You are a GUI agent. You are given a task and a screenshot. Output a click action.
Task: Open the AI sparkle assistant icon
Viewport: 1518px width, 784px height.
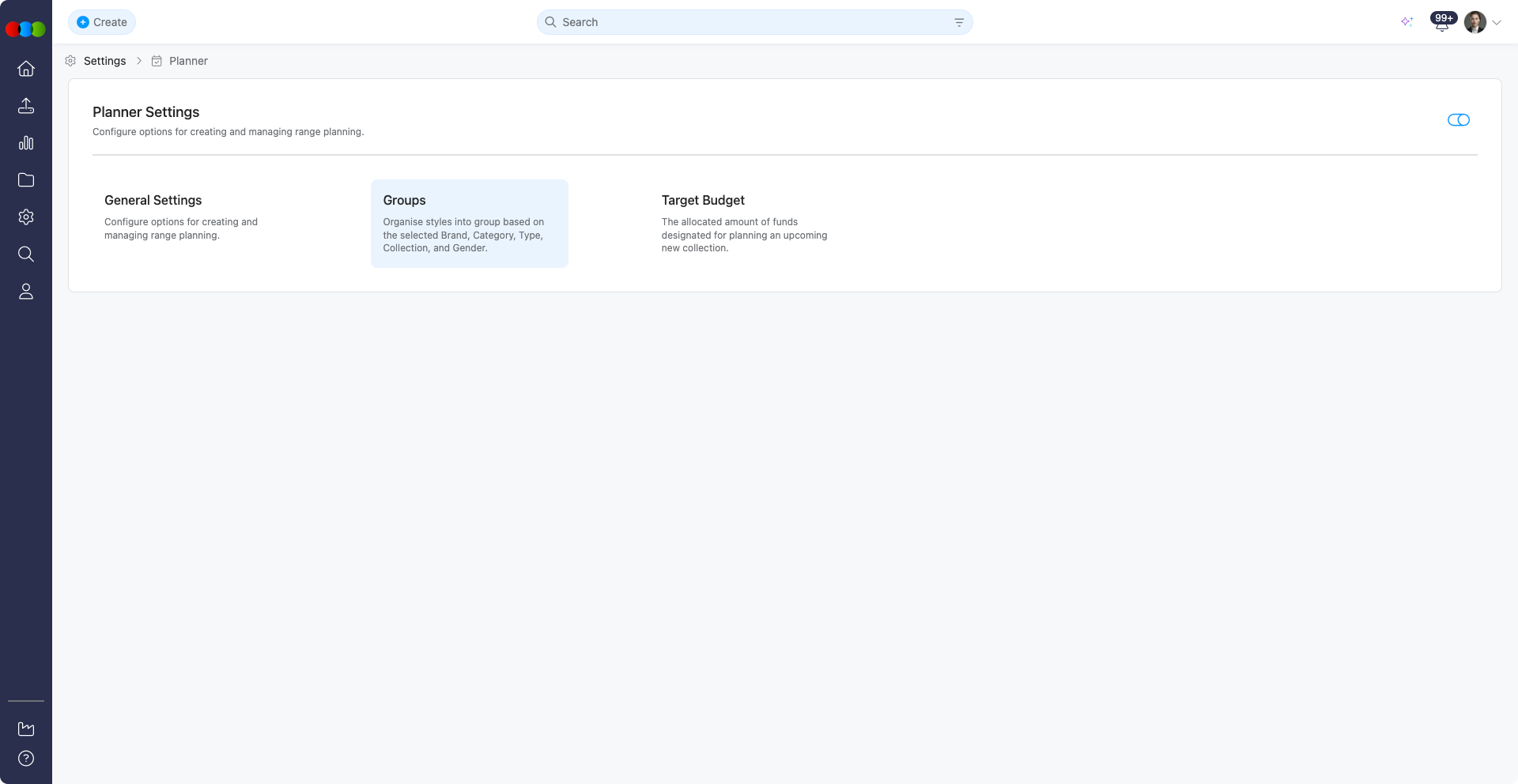click(x=1407, y=22)
